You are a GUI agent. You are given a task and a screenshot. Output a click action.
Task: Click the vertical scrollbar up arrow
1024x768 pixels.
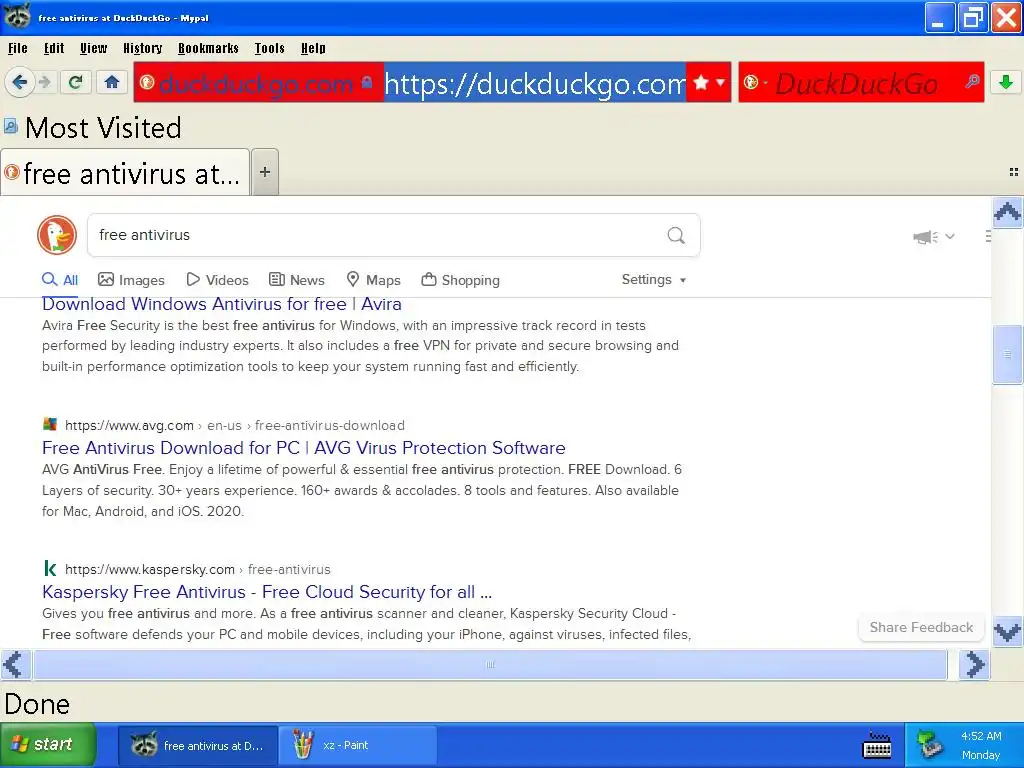tap(1007, 212)
